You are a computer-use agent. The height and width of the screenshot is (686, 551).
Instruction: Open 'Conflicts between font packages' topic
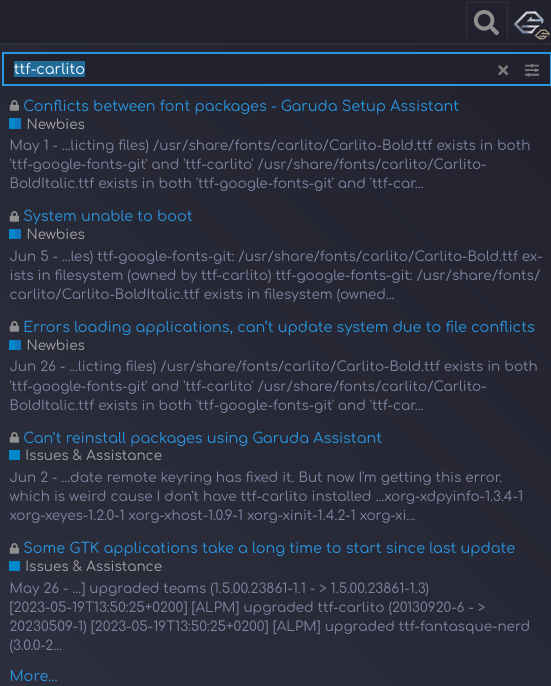[241, 106]
